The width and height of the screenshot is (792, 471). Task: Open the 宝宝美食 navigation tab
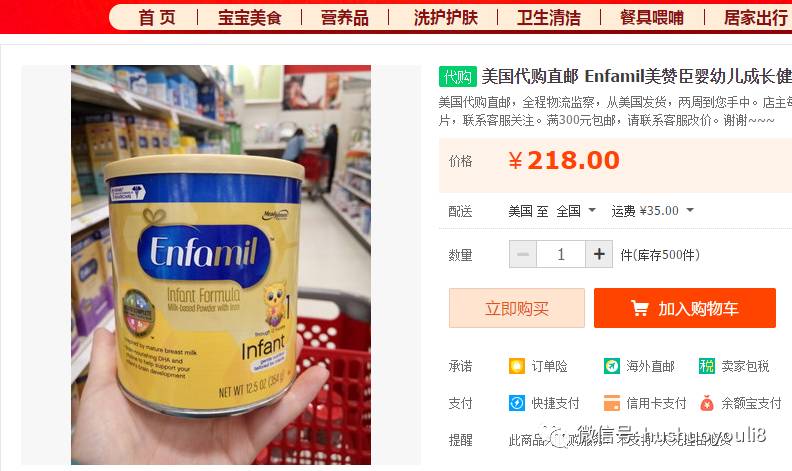click(250, 18)
